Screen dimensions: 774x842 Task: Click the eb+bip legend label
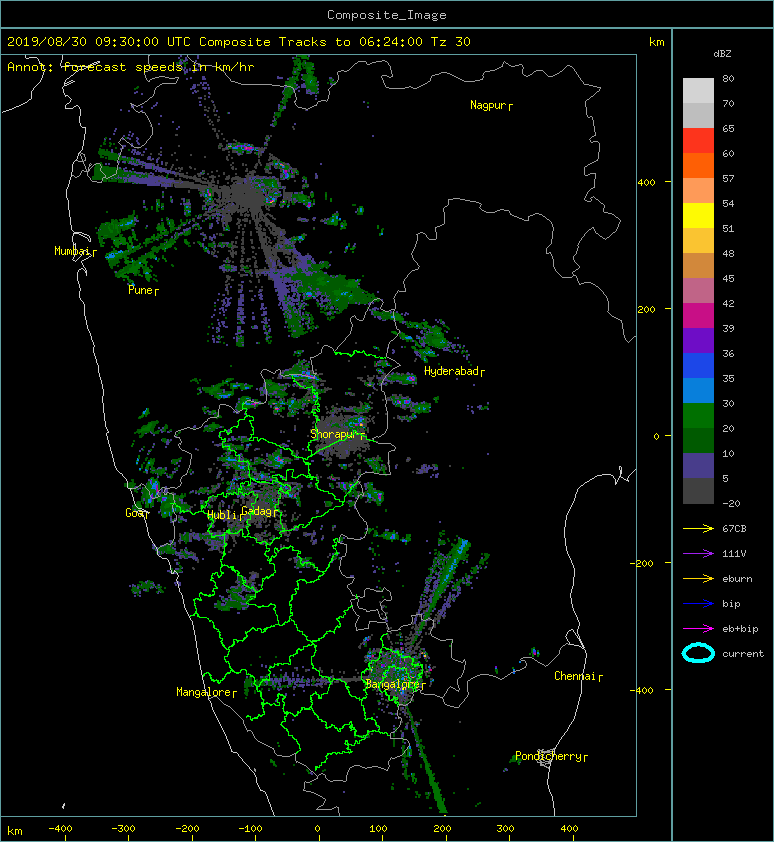tap(740, 628)
